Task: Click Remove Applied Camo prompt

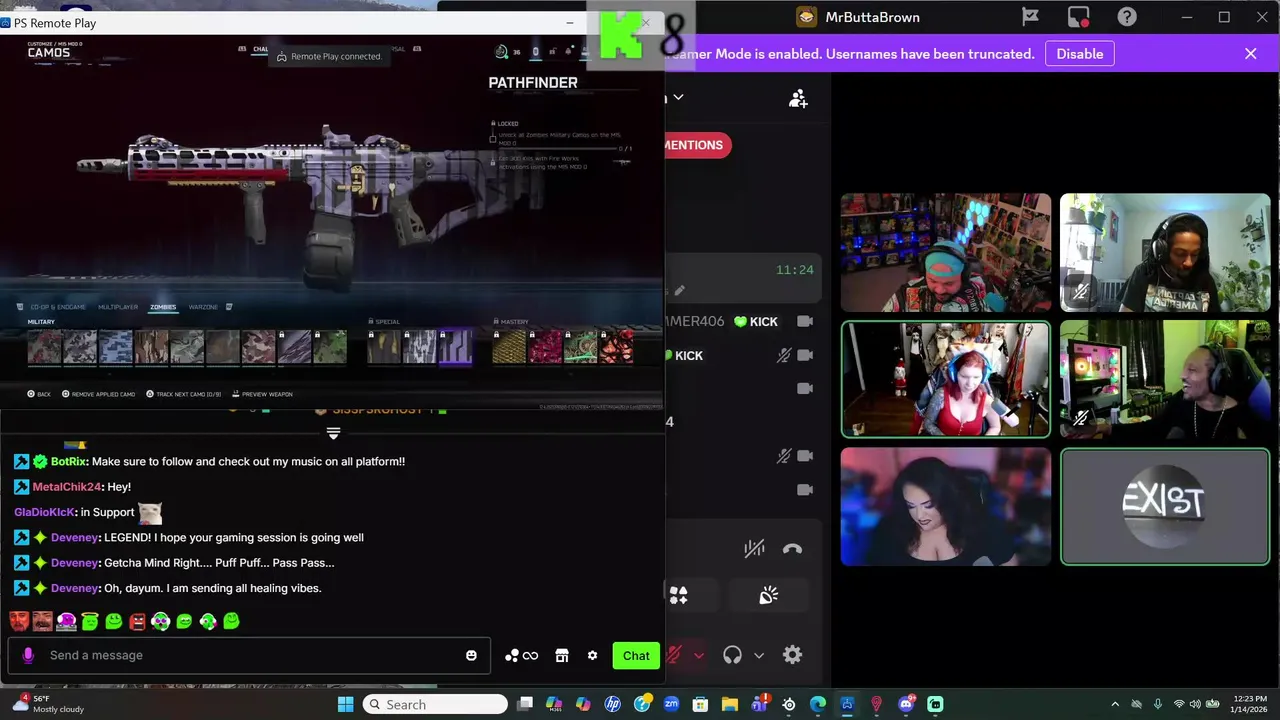Action: coord(99,394)
